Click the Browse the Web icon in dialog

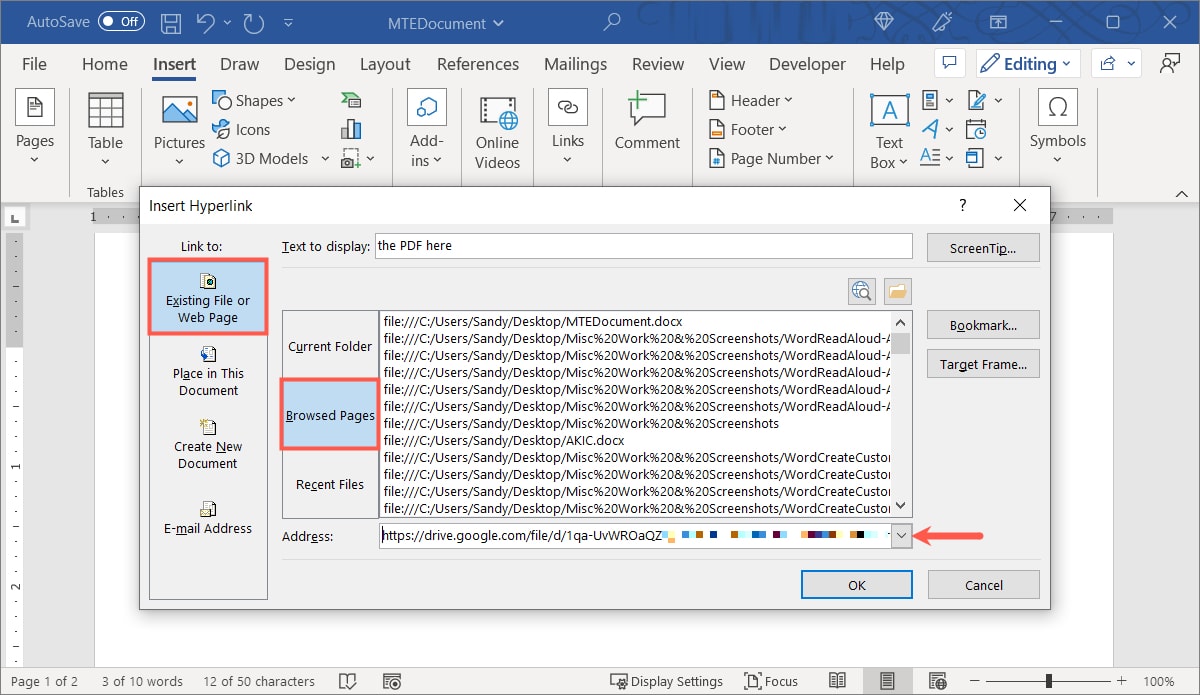click(861, 291)
